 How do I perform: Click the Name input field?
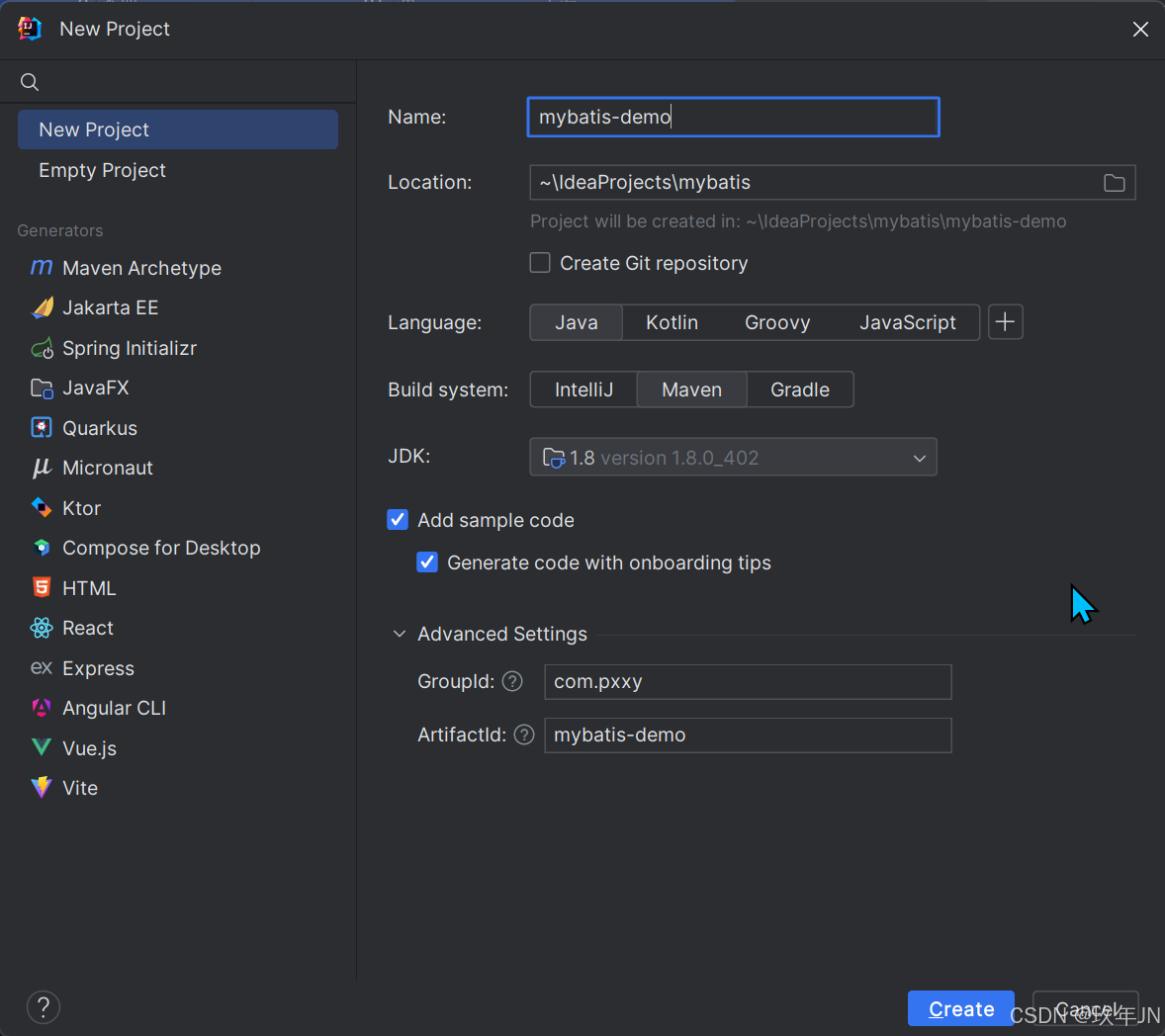734,117
